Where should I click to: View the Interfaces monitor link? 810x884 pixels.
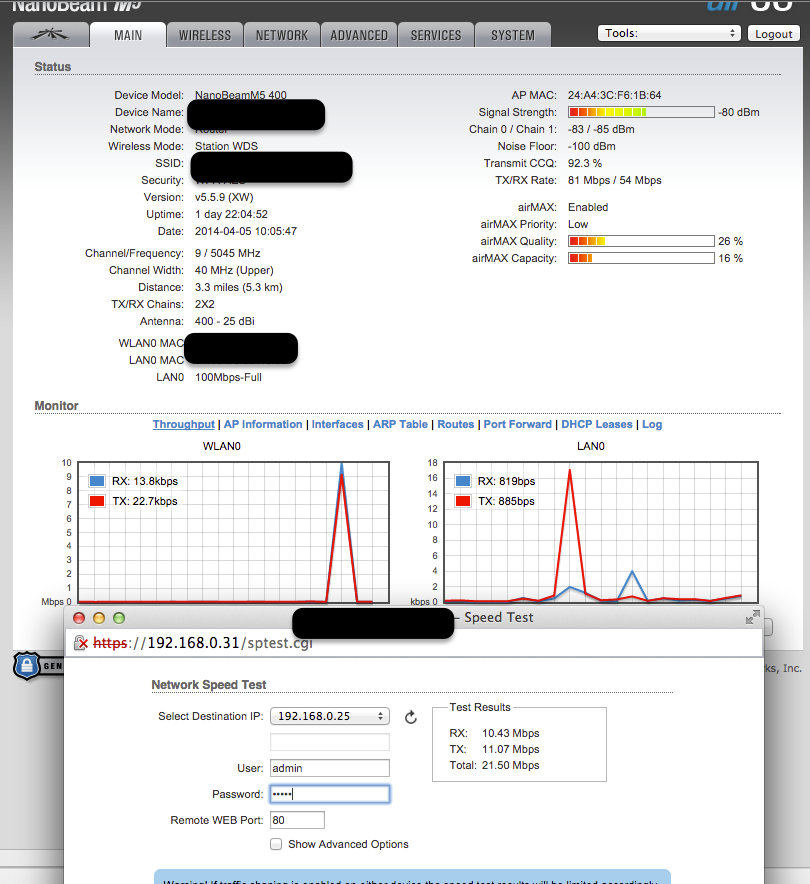pos(338,425)
